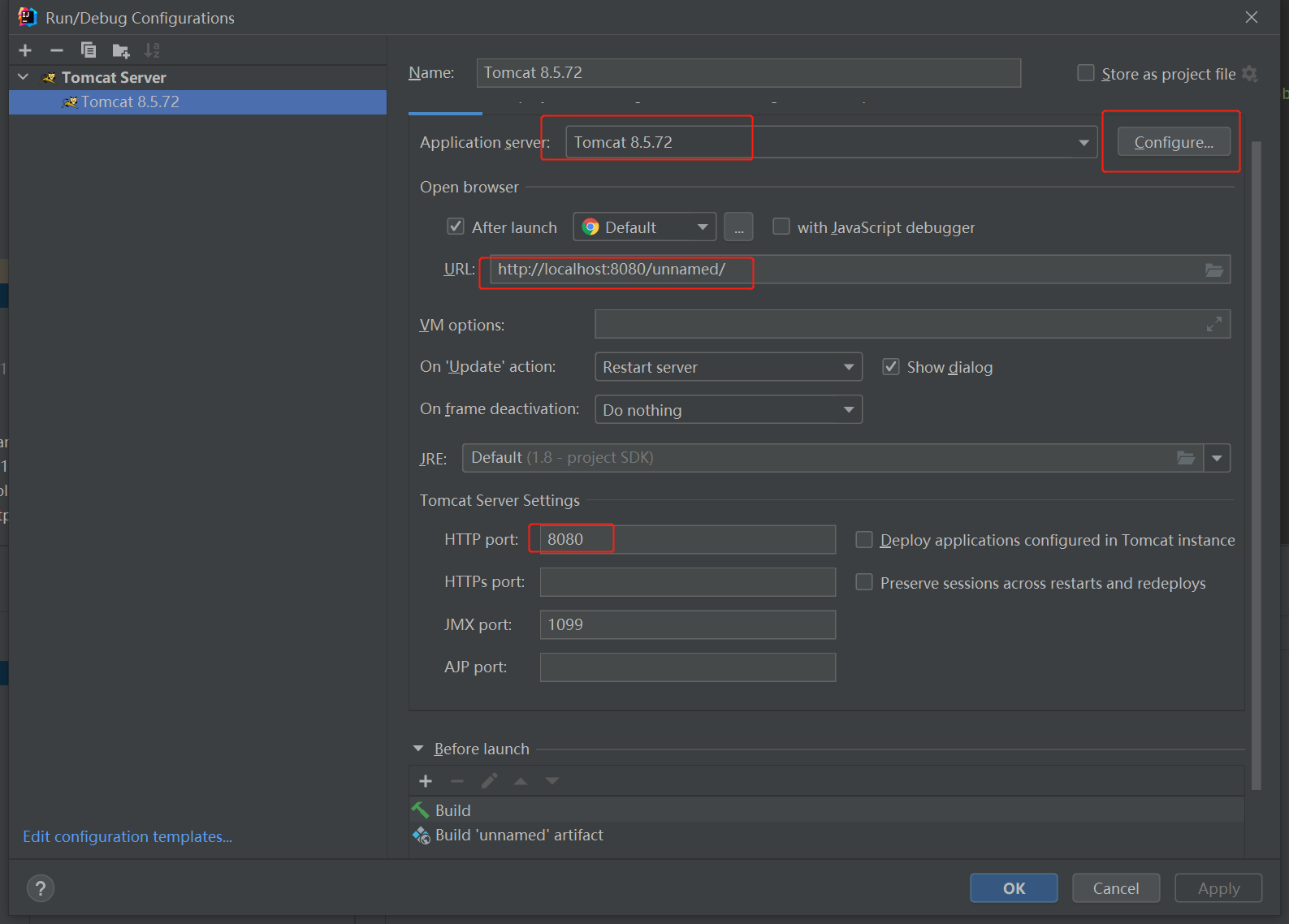Save configuration into a new folder
Image resolution: width=1289 pixels, height=924 pixels.
point(121,51)
